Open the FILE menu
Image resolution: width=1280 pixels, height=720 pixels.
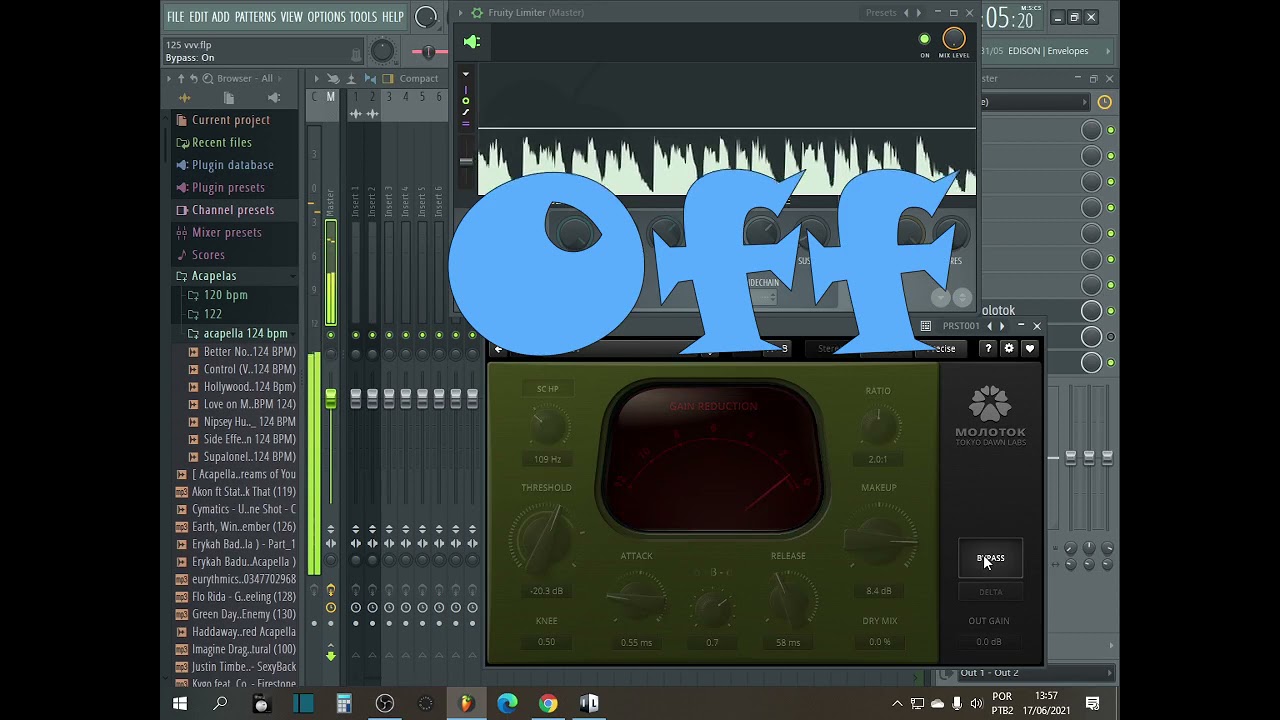(175, 17)
